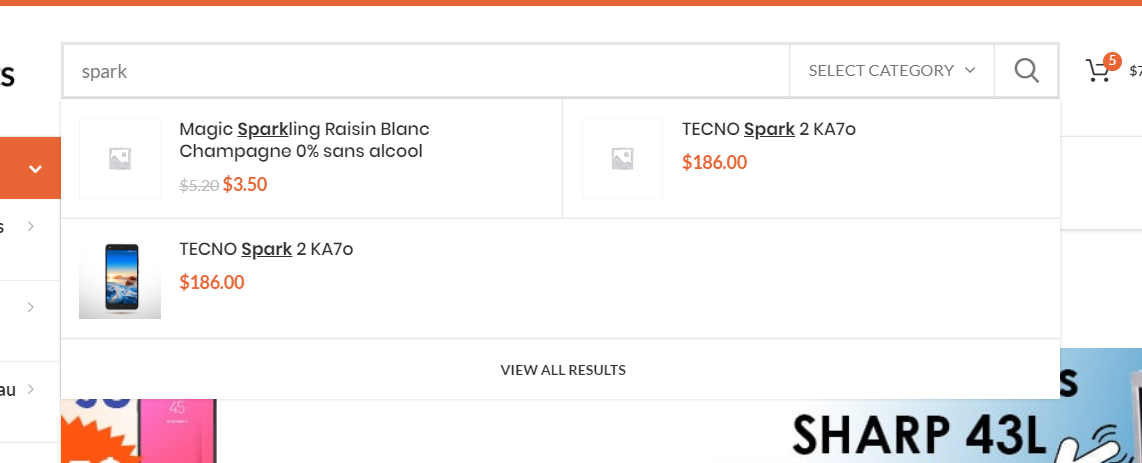Open the SELECT CATEGORY dropdown
This screenshot has height=463, width=1142.
click(x=891, y=70)
